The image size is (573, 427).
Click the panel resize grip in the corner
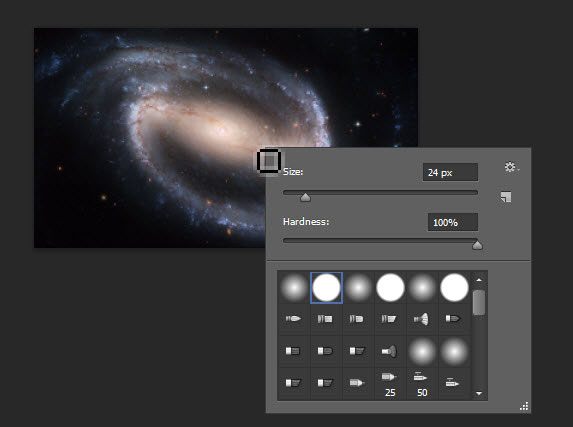tap(524, 406)
